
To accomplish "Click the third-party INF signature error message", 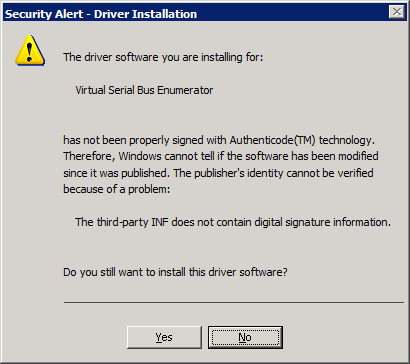I will pos(233,222).
